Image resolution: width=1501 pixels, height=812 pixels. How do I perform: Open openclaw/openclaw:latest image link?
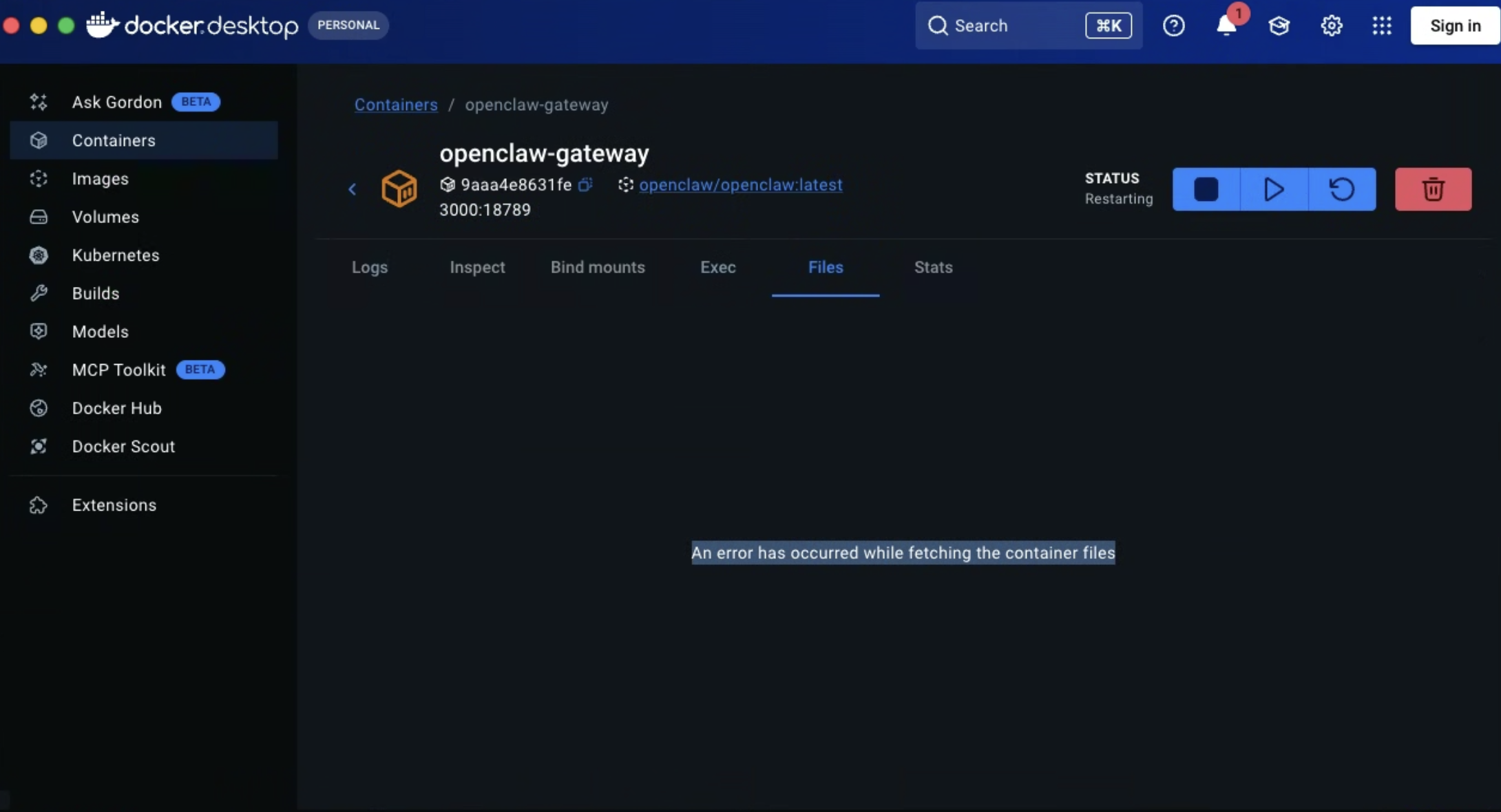(740, 185)
